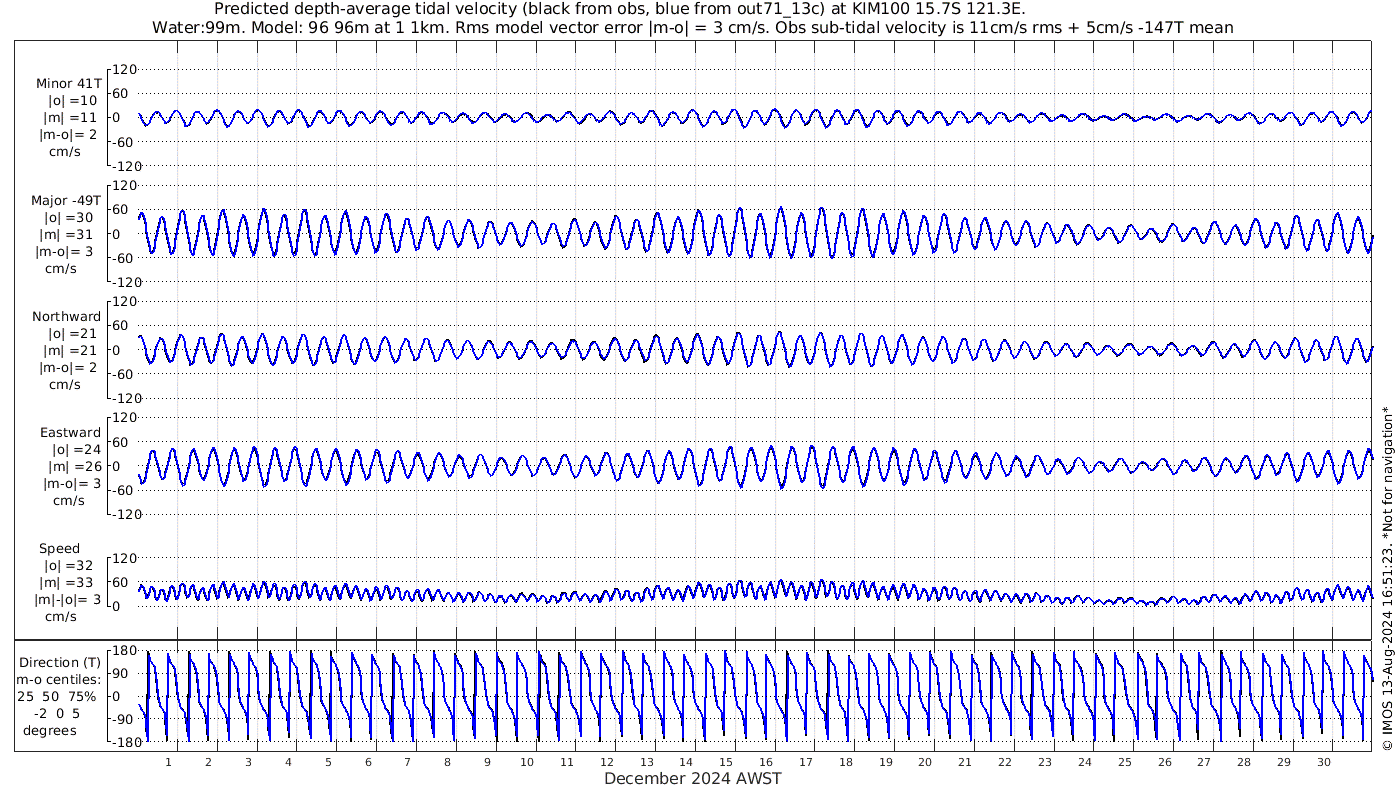Screen dimensions: 1400x800
Task: Click the '25 50 75%' centile header
Action: (x=56, y=697)
